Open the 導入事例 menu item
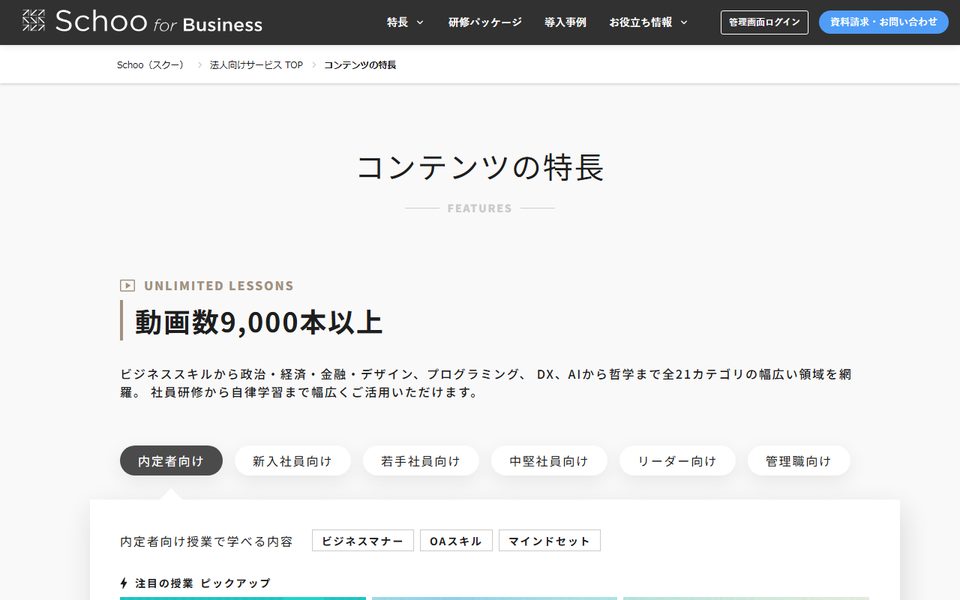This screenshot has width=960, height=600. pos(565,23)
